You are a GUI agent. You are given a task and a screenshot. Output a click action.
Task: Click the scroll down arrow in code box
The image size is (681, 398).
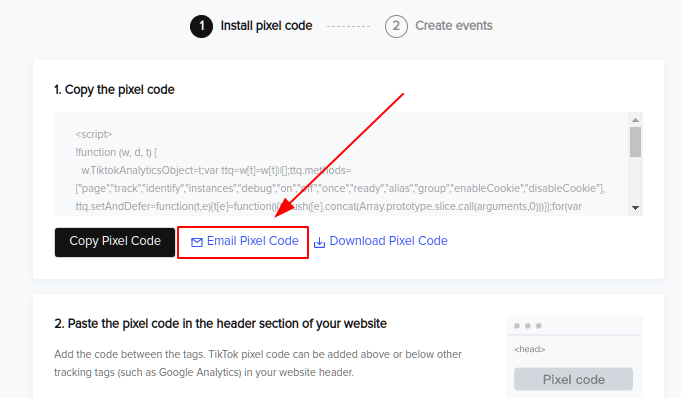635,208
